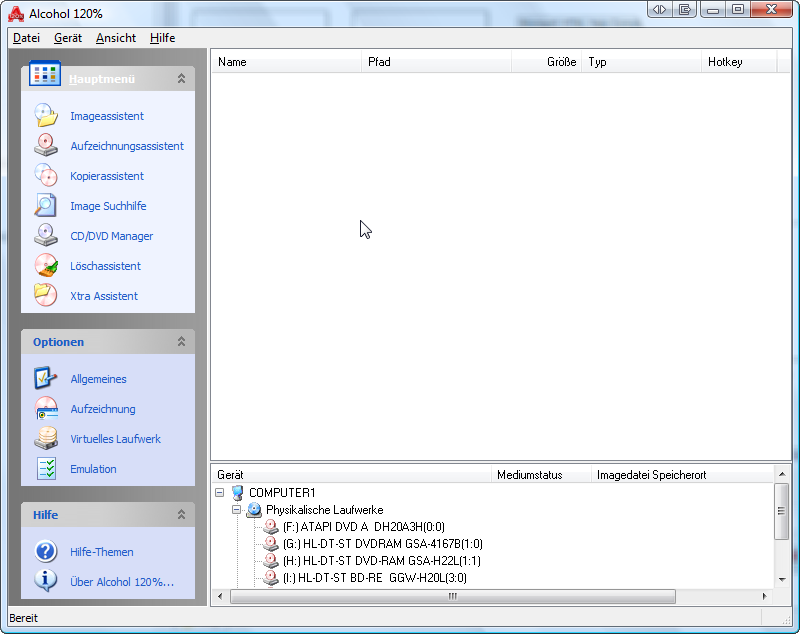The width and height of the screenshot is (800, 634).
Task: Click drive icon for (F:) ATAPI DVD
Action: pos(270,526)
